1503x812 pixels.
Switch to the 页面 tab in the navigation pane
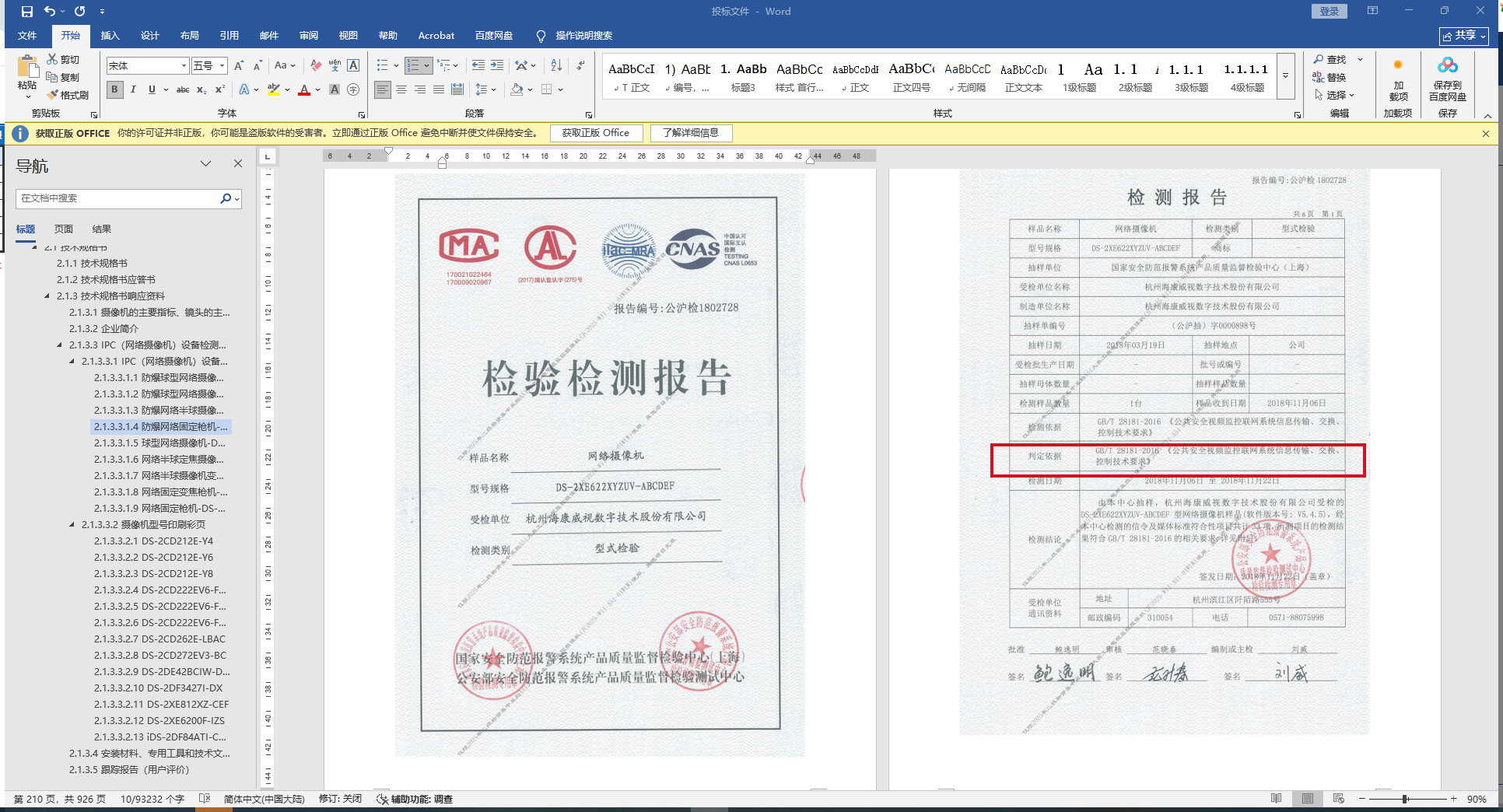[x=64, y=229]
